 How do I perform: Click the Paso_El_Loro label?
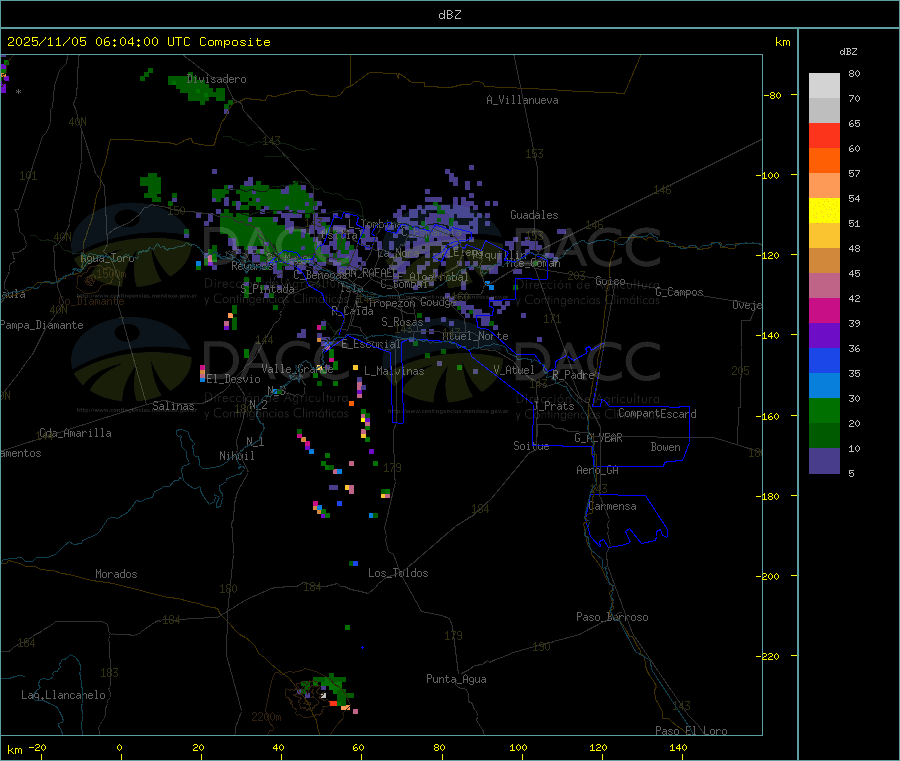[692, 731]
